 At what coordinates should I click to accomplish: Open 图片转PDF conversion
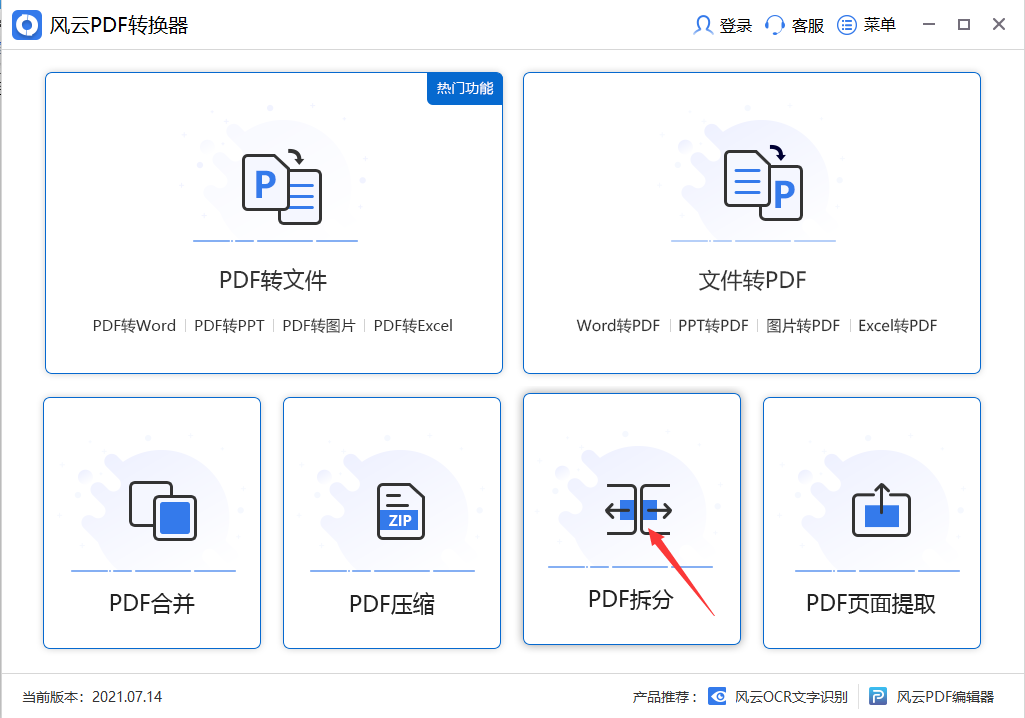point(803,326)
